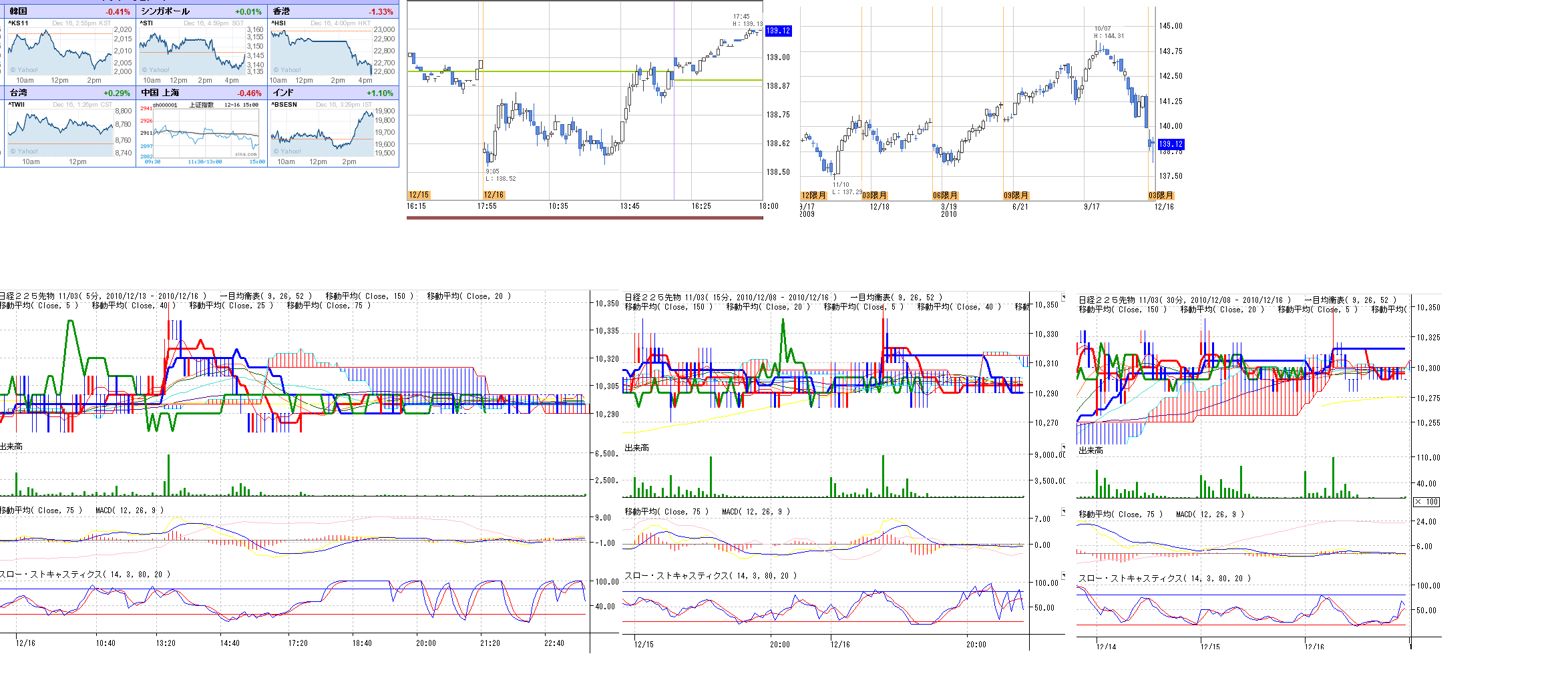Click the 12限月 contract marker
The image size is (1568, 678).
point(813,196)
